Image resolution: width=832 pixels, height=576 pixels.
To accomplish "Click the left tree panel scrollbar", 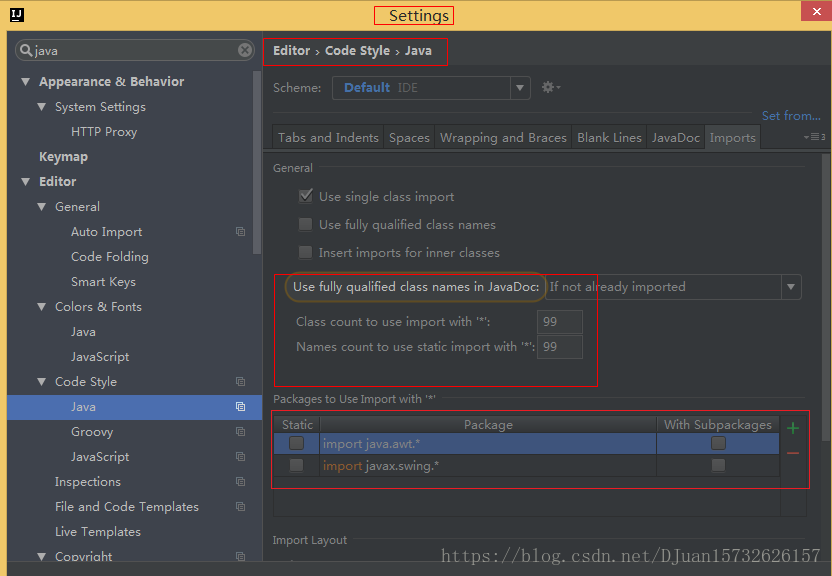I will (x=257, y=162).
